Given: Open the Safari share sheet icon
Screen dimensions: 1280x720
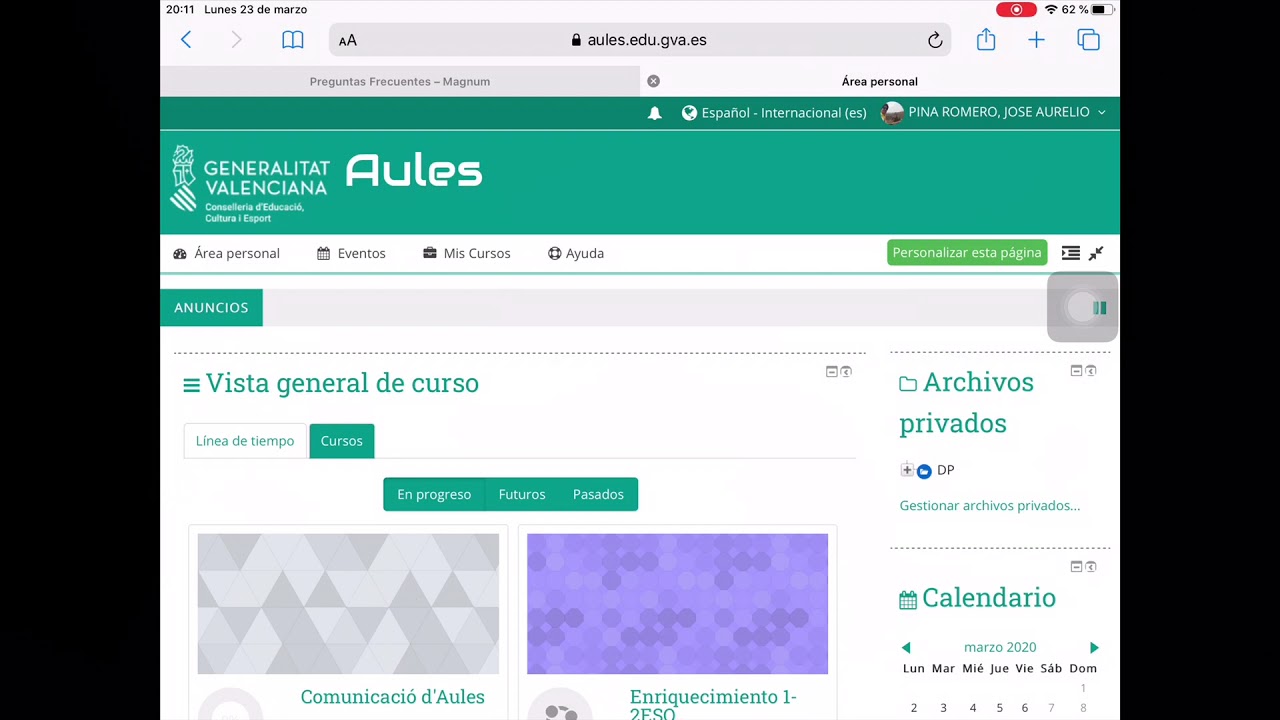Looking at the screenshot, I should coord(986,39).
